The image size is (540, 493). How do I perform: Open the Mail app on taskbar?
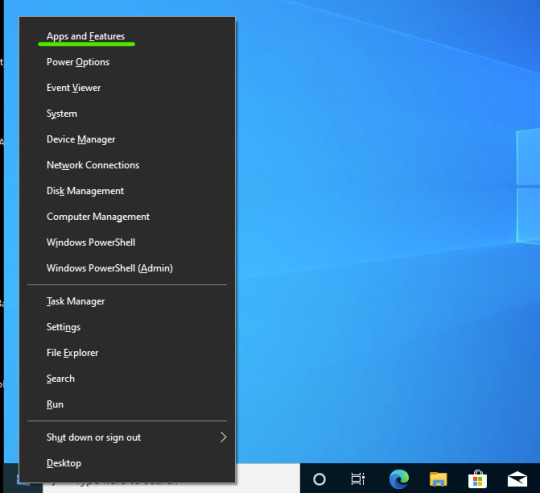(x=517, y=480)
